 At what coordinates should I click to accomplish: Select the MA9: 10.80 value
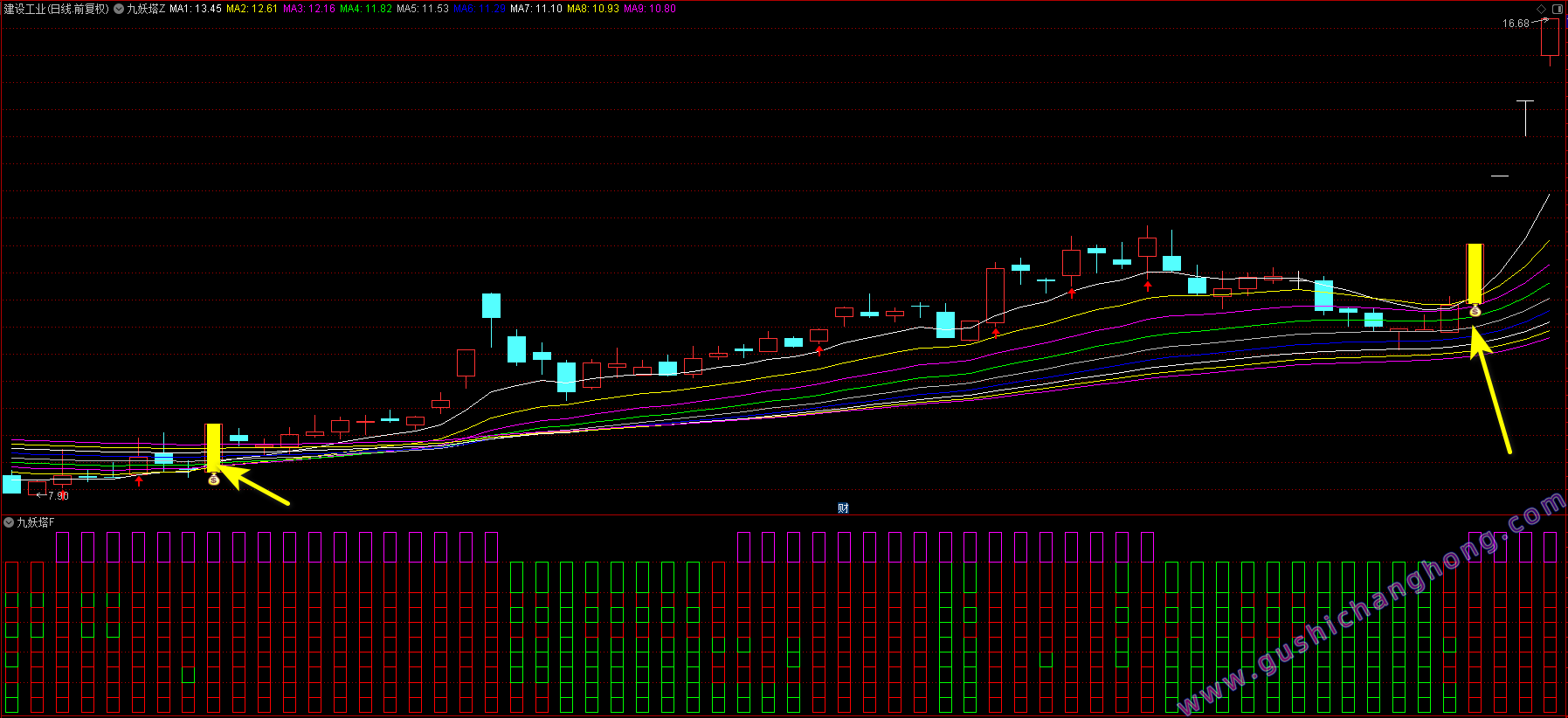pyautogui.click(x=650, y=9)
